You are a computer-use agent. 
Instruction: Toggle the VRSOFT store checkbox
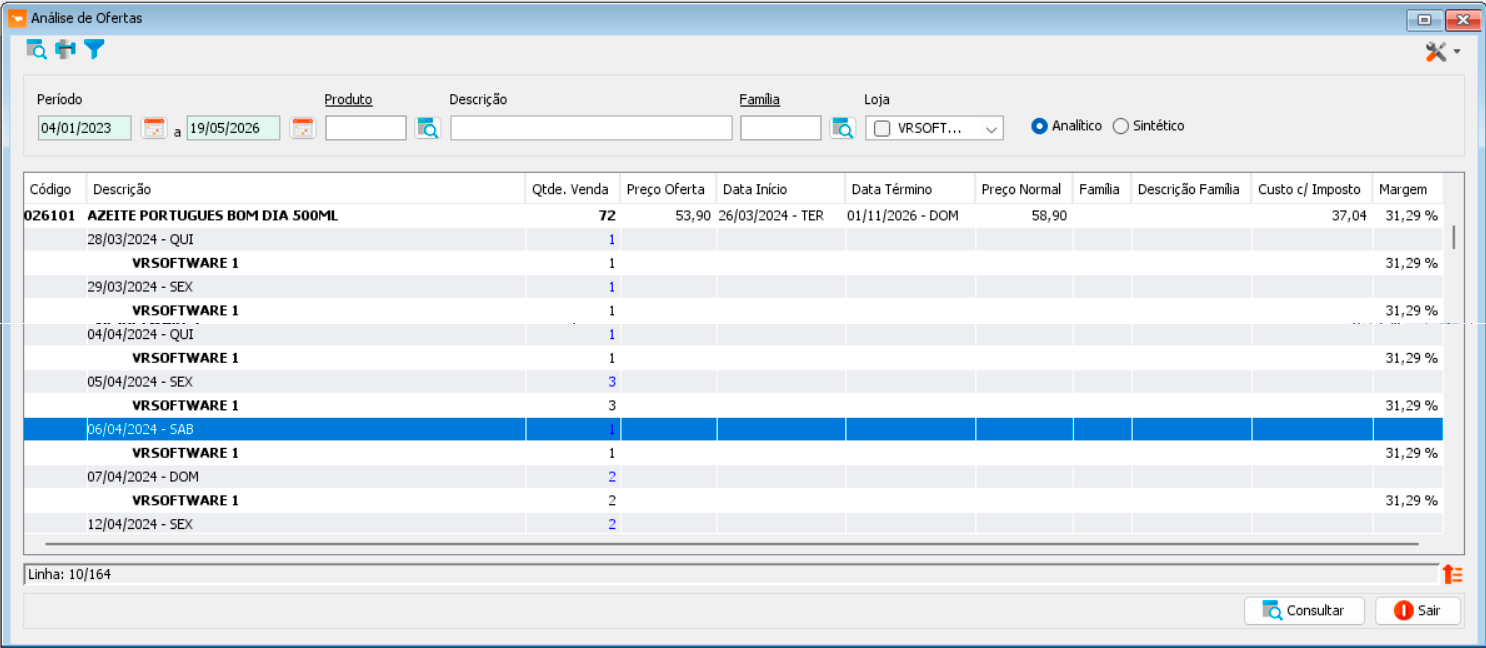point(882,128)
